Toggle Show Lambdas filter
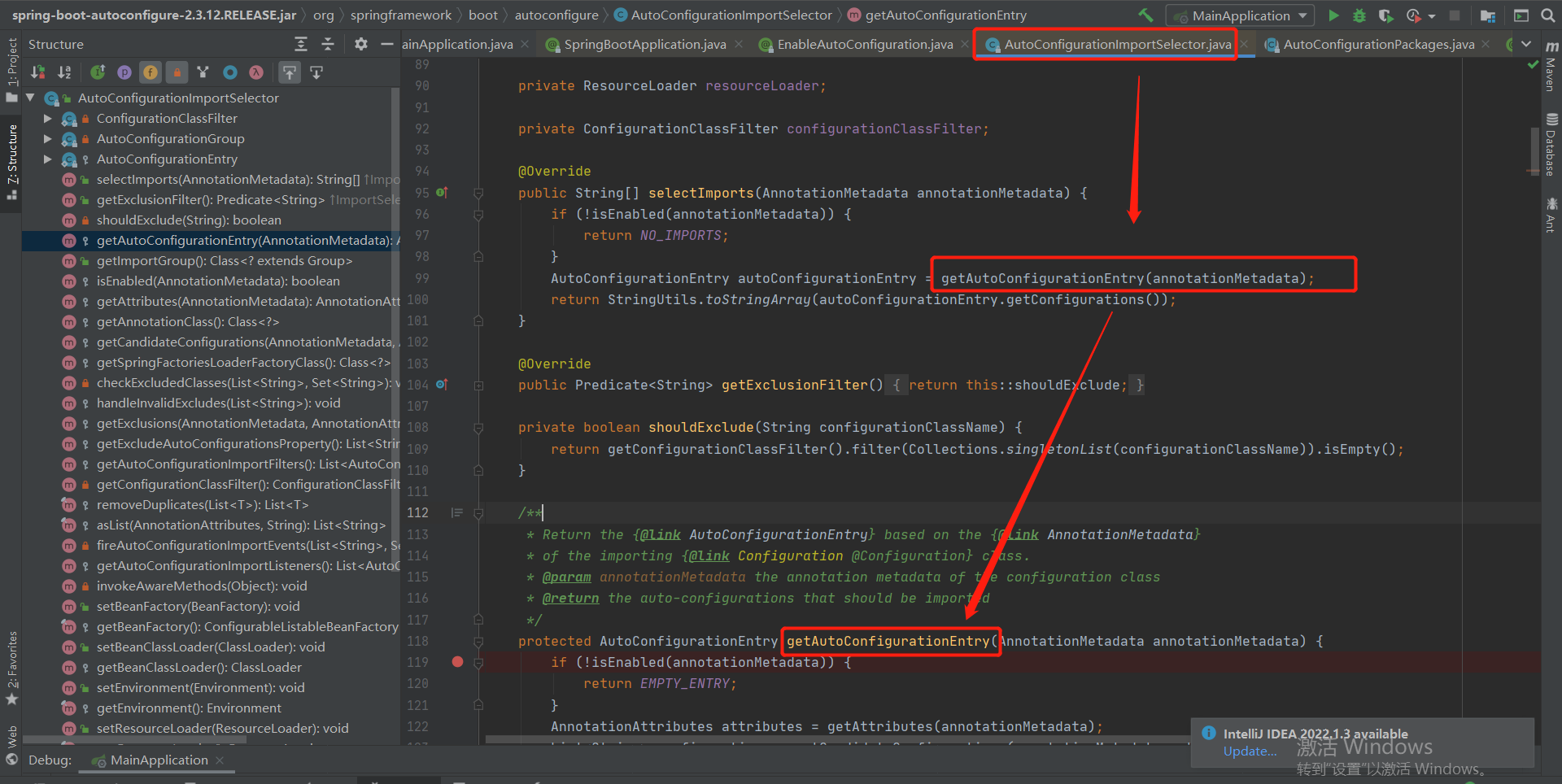The width and height of the screenshot is (1562, 784). (256, 72)
